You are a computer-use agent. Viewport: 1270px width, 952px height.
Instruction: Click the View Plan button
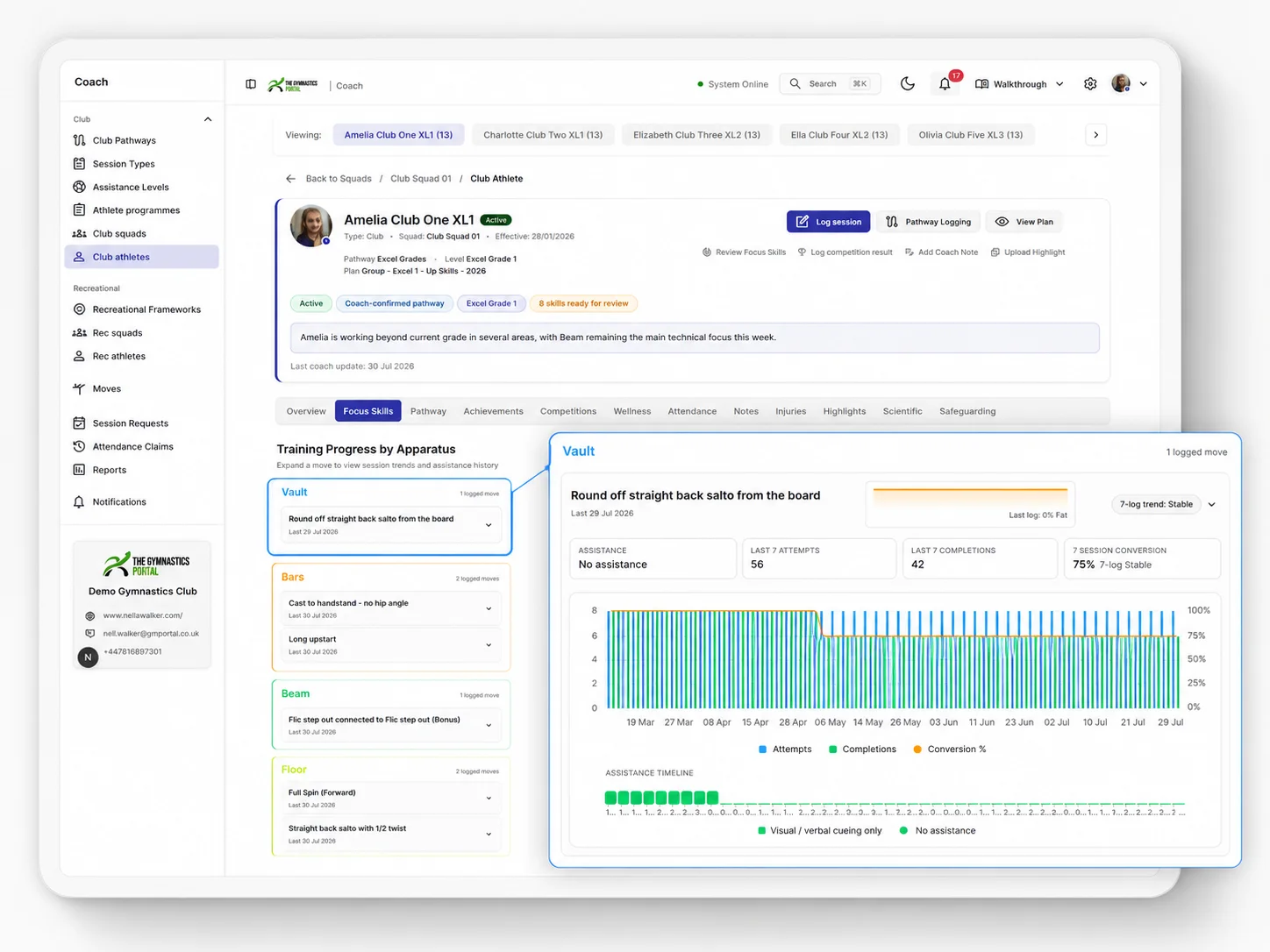click(1024, 222)
